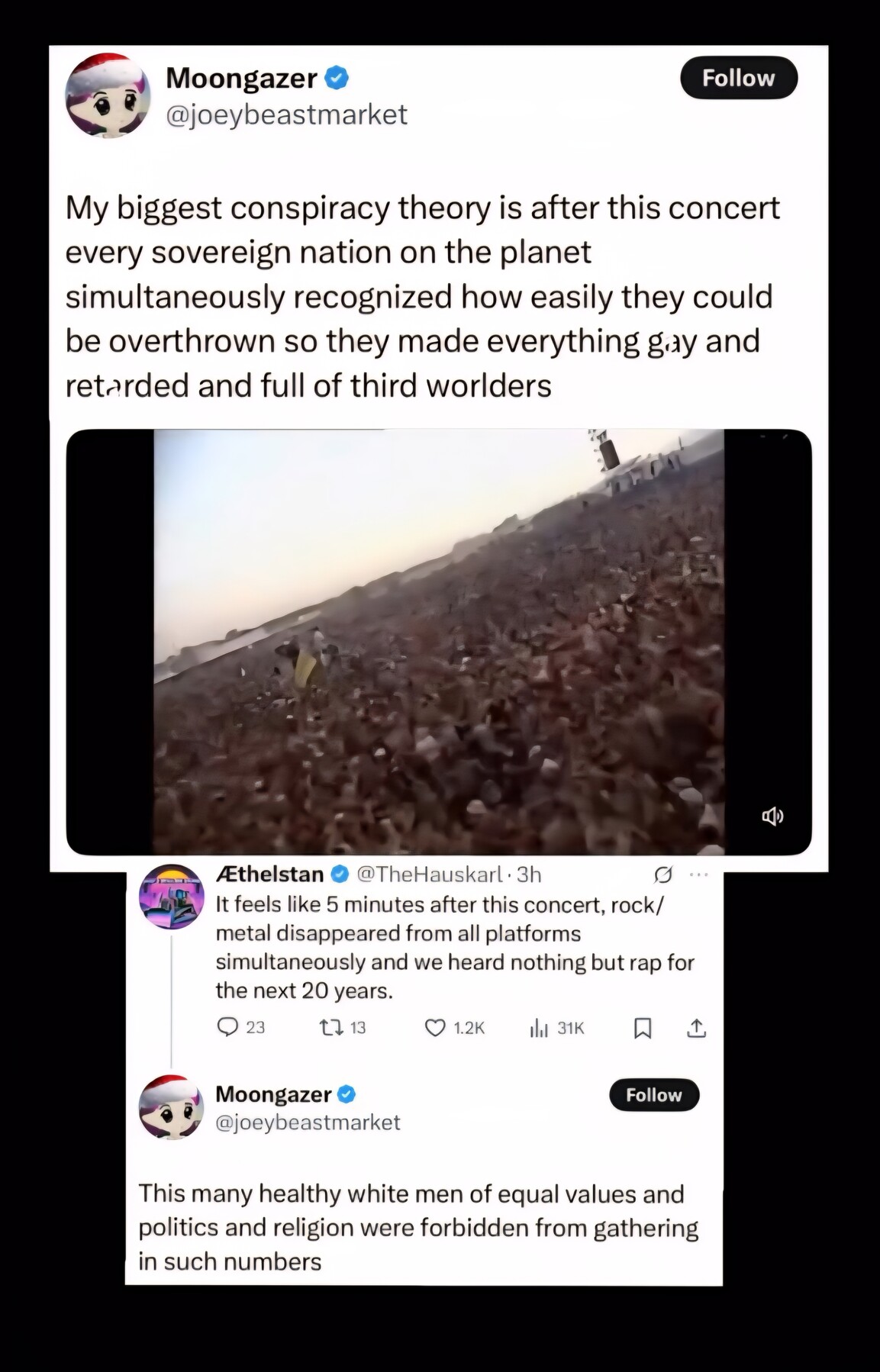This screenshot has width=880, height=1372.
Task: Open view analytics showing 31K views
Action: 539,1028
